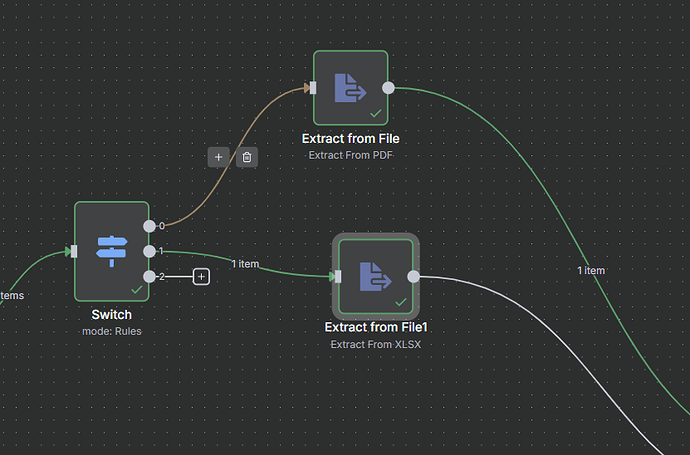Click Extract from File1 output connector
690x455 pixels.
(414, 276)
